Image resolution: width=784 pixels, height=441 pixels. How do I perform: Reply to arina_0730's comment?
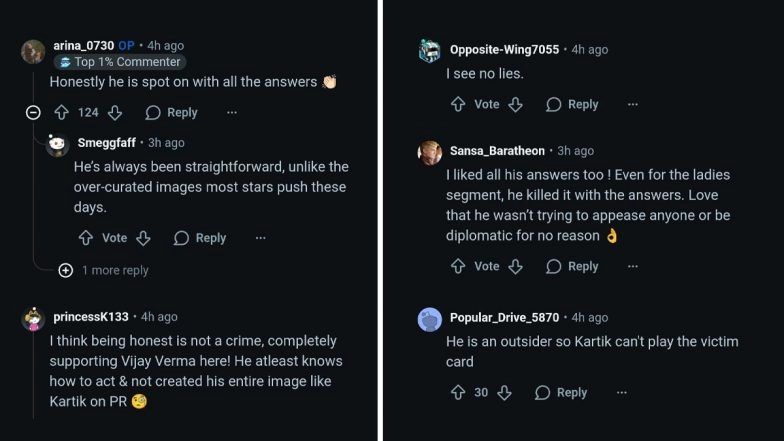coord(171,112)
